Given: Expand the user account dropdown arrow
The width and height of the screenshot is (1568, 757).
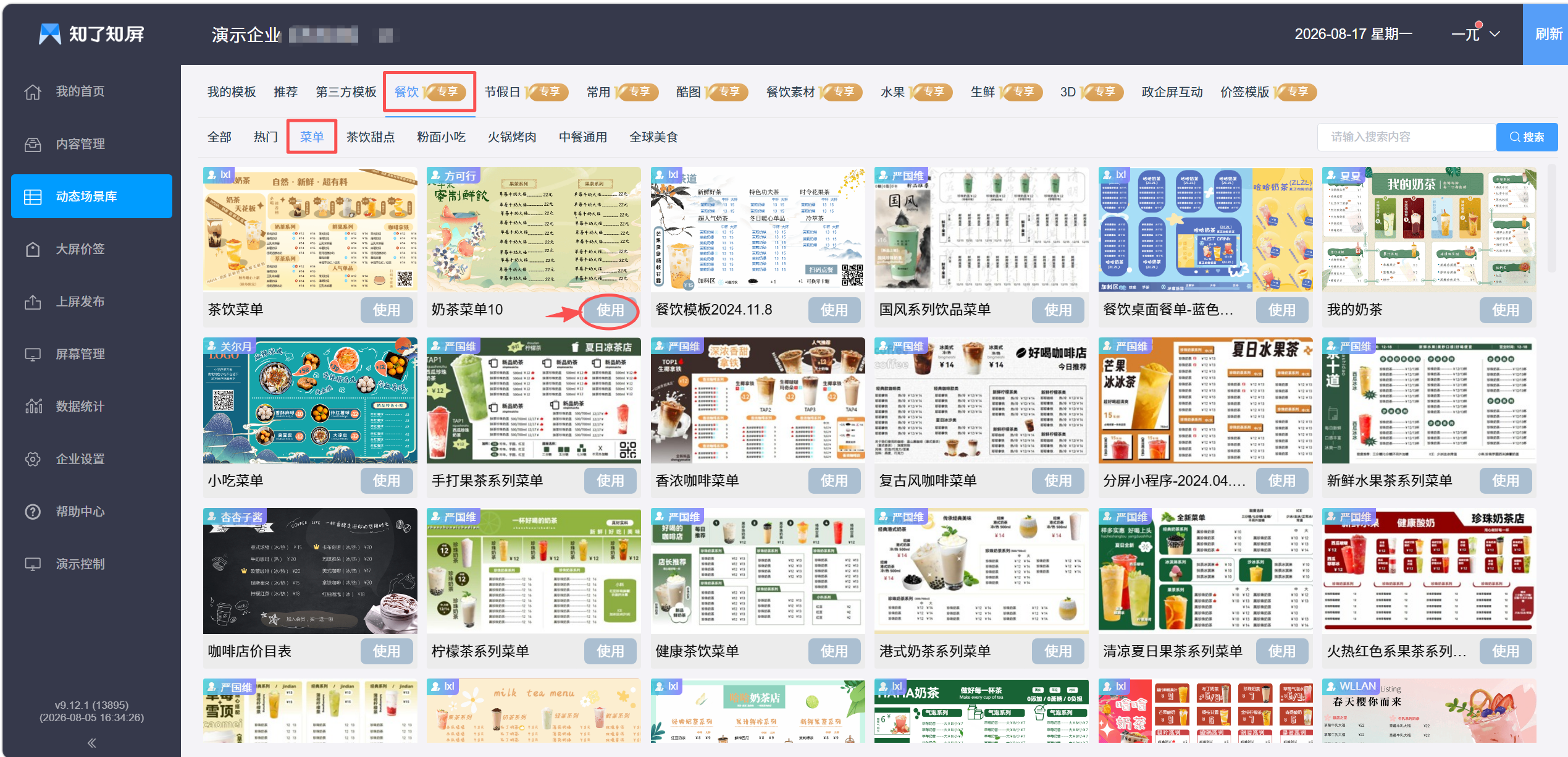Looking at the screenshot, I should pos(1495,34).
